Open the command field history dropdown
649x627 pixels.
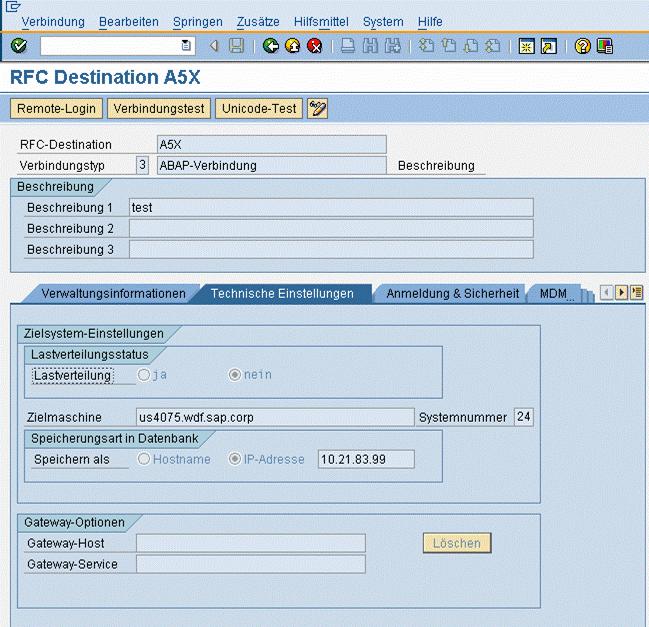pos(186,46)
